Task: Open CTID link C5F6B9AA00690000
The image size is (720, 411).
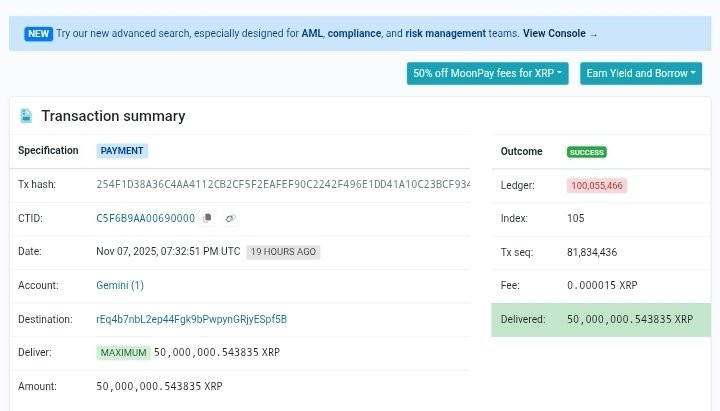Action: [146, 218]
